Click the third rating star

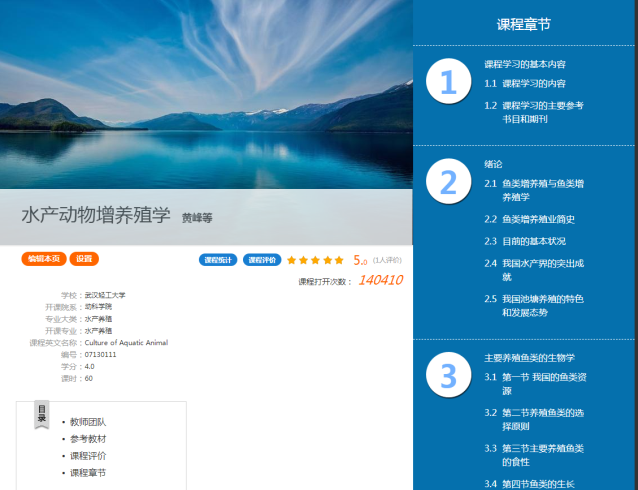tap(315, 260)
